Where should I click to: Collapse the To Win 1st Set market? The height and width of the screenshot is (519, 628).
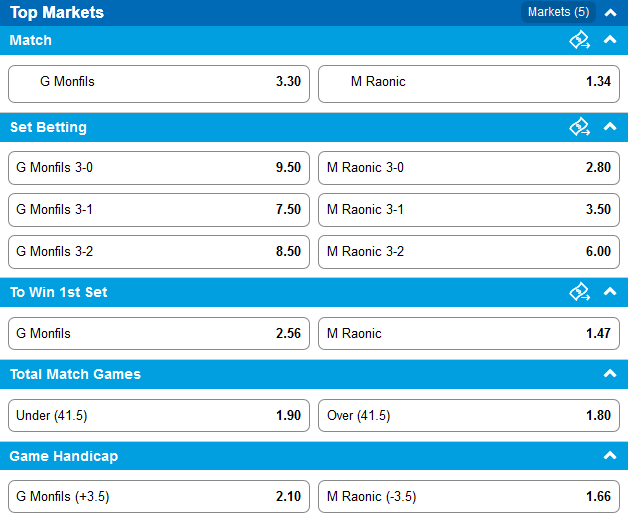[610, 292]
